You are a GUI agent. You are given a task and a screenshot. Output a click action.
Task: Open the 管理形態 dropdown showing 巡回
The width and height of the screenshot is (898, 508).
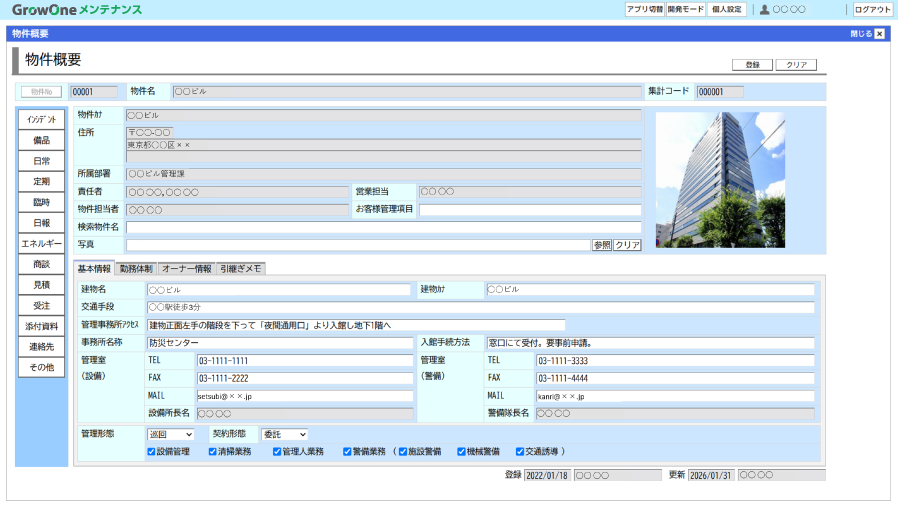coord(171,435)
